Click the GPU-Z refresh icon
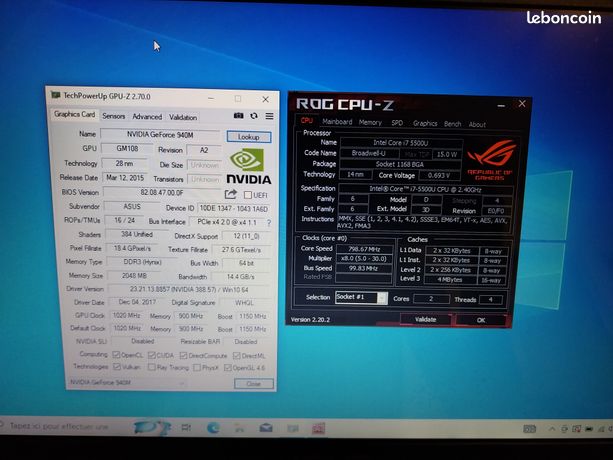The image size is (613, 460). pos(254,116)
